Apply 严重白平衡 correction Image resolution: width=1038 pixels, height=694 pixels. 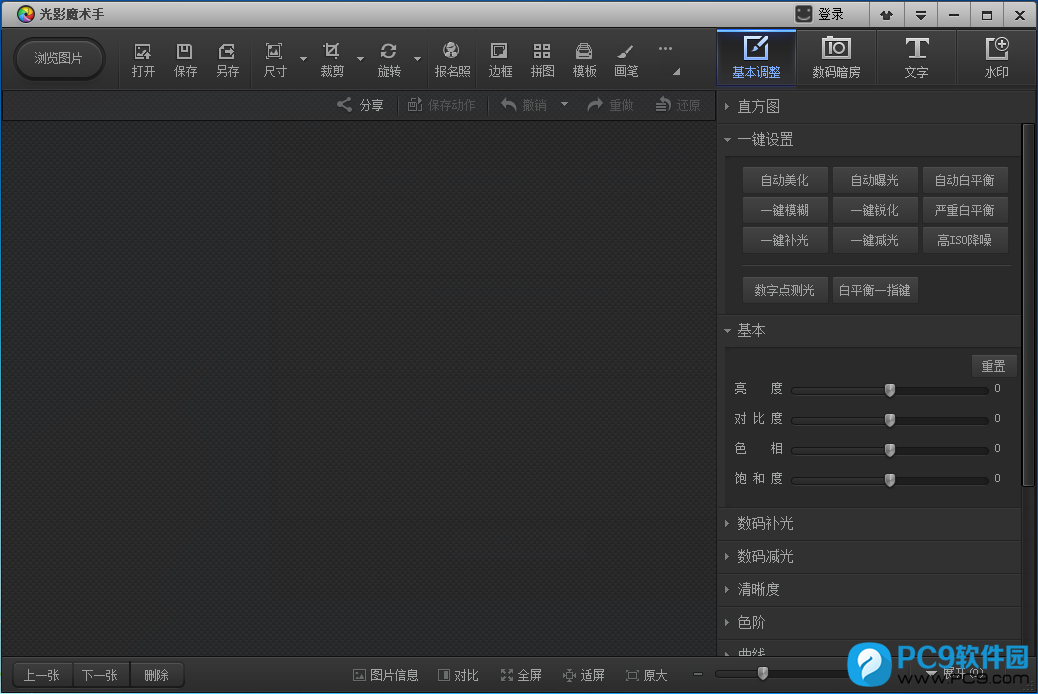click(965, 210)
